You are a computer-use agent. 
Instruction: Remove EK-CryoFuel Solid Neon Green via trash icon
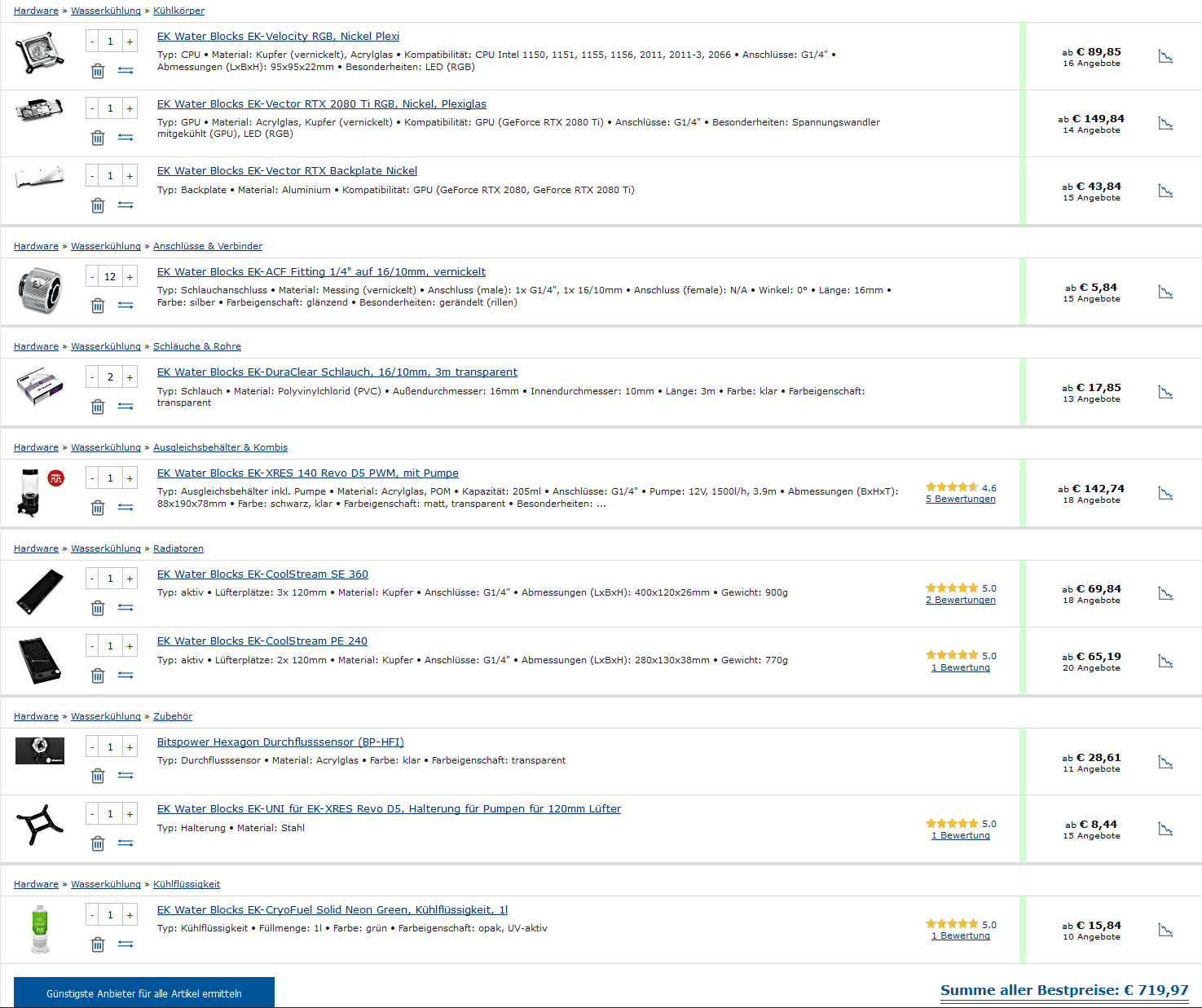pos(98,944)
